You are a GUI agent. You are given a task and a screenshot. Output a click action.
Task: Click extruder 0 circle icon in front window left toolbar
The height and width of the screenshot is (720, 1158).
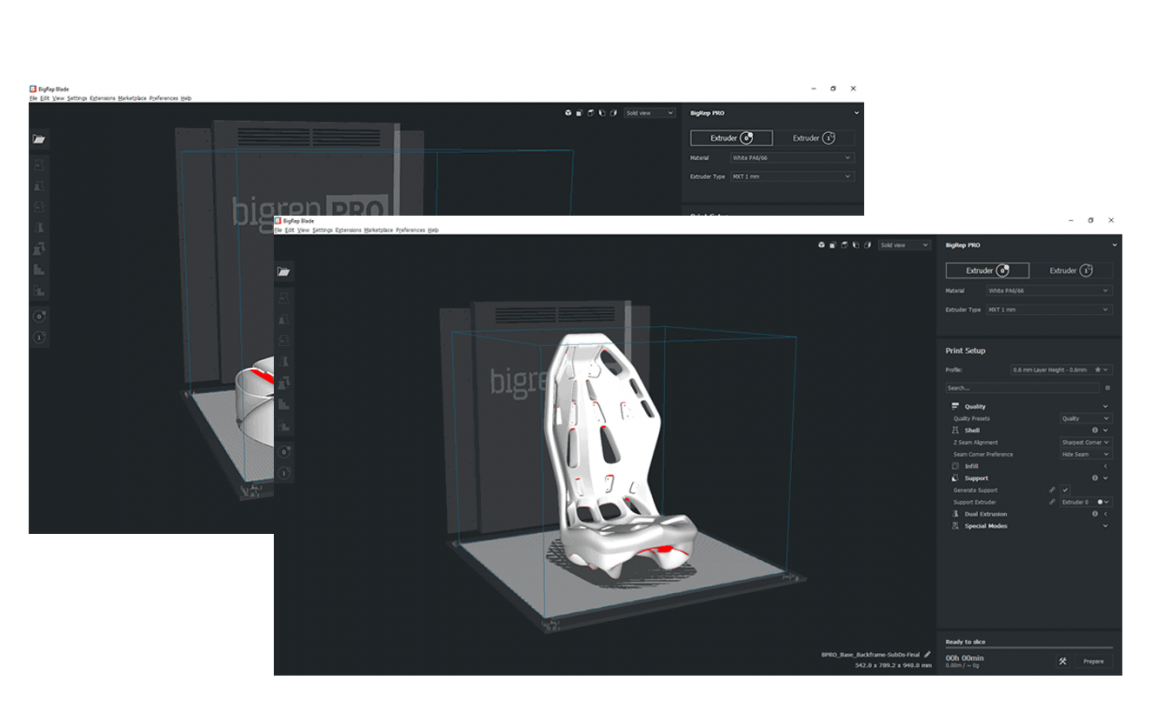(284, 451)
